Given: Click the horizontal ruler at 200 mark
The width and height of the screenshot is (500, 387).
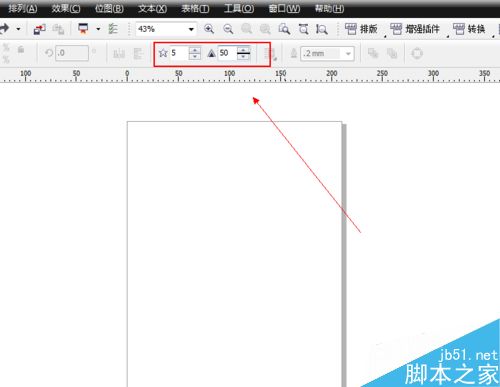Looking at the screenshot, I should (332, 75).
